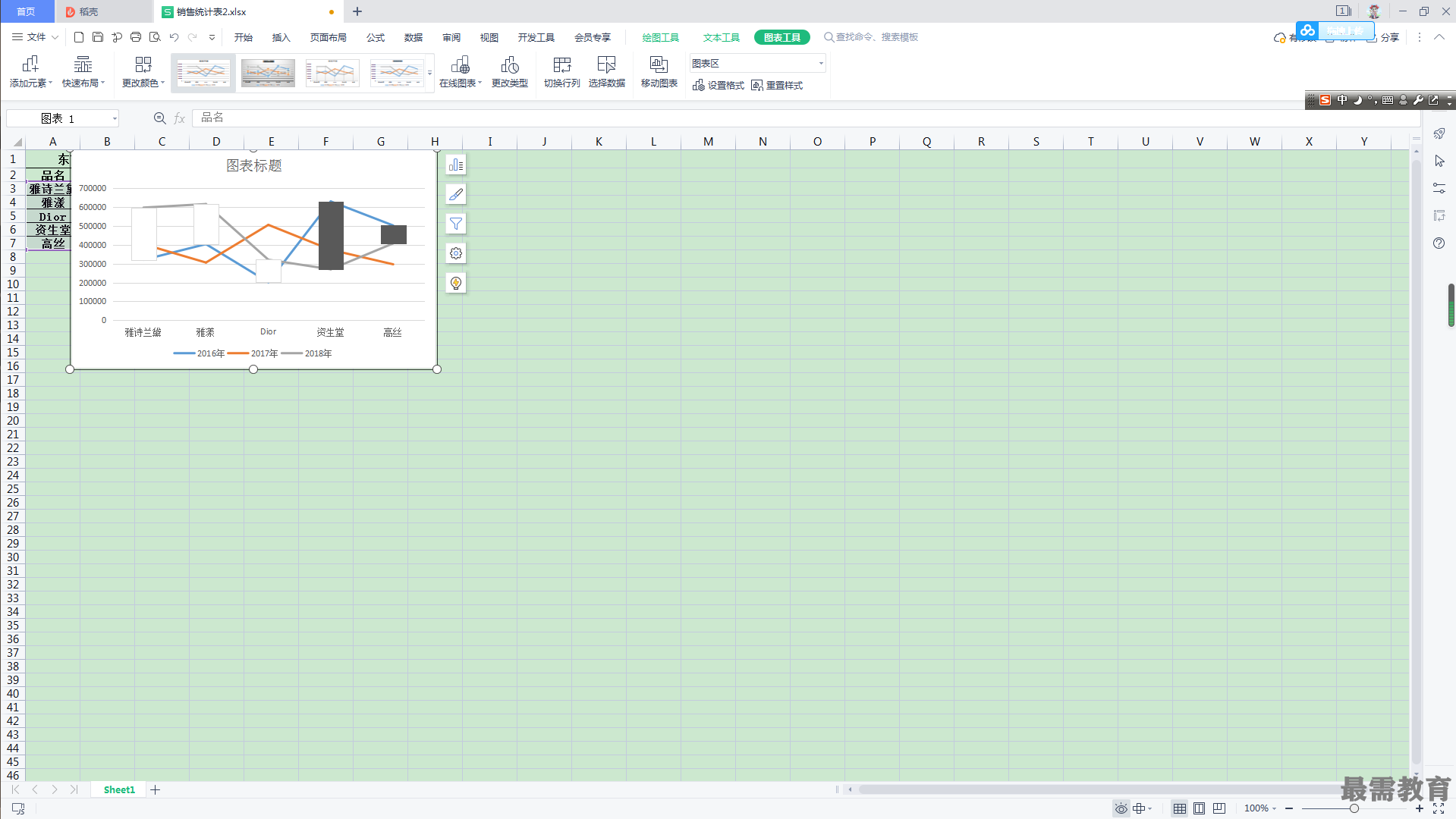Toggle full screen mode in the status bar

(x=1439, y=808)
